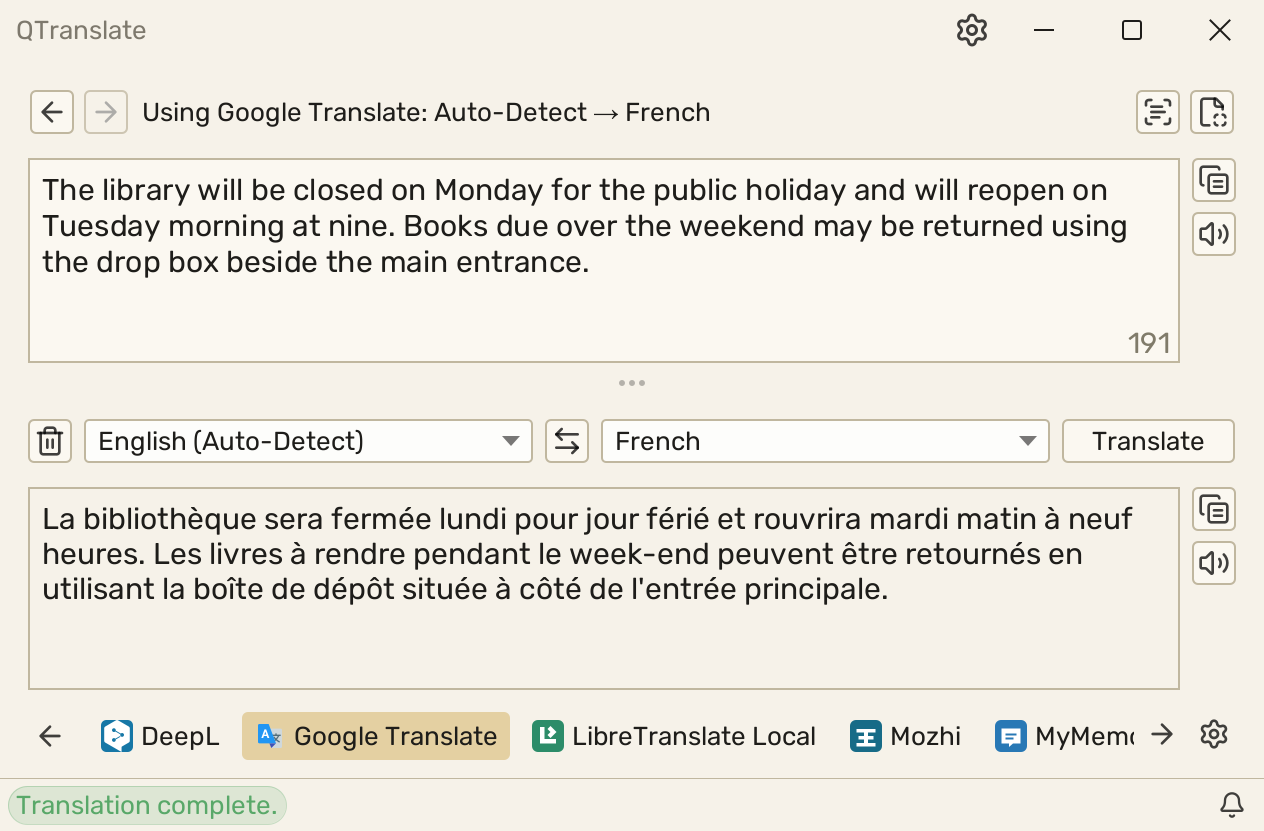The width and height of the screenshot is (1264, 831).
Task: Open settings gear in title bar
Action: [x=971, y=30]
